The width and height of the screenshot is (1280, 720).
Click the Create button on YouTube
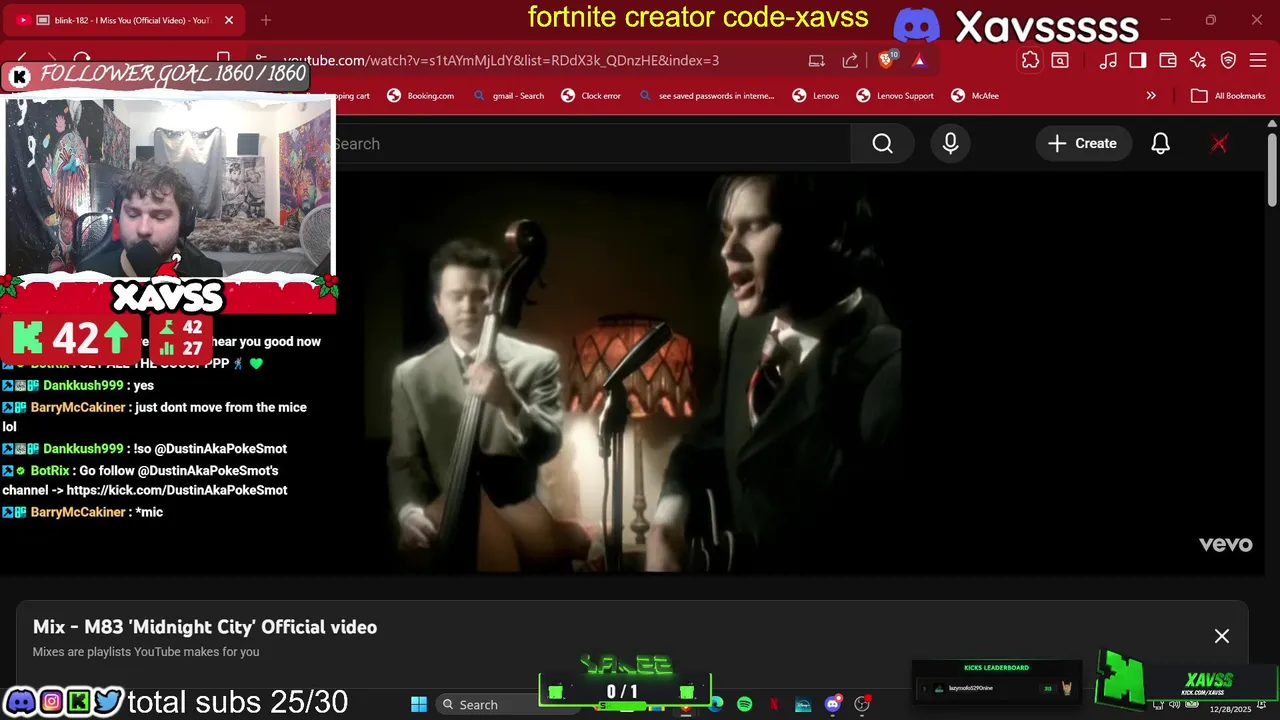click(x=1083, y=144)
